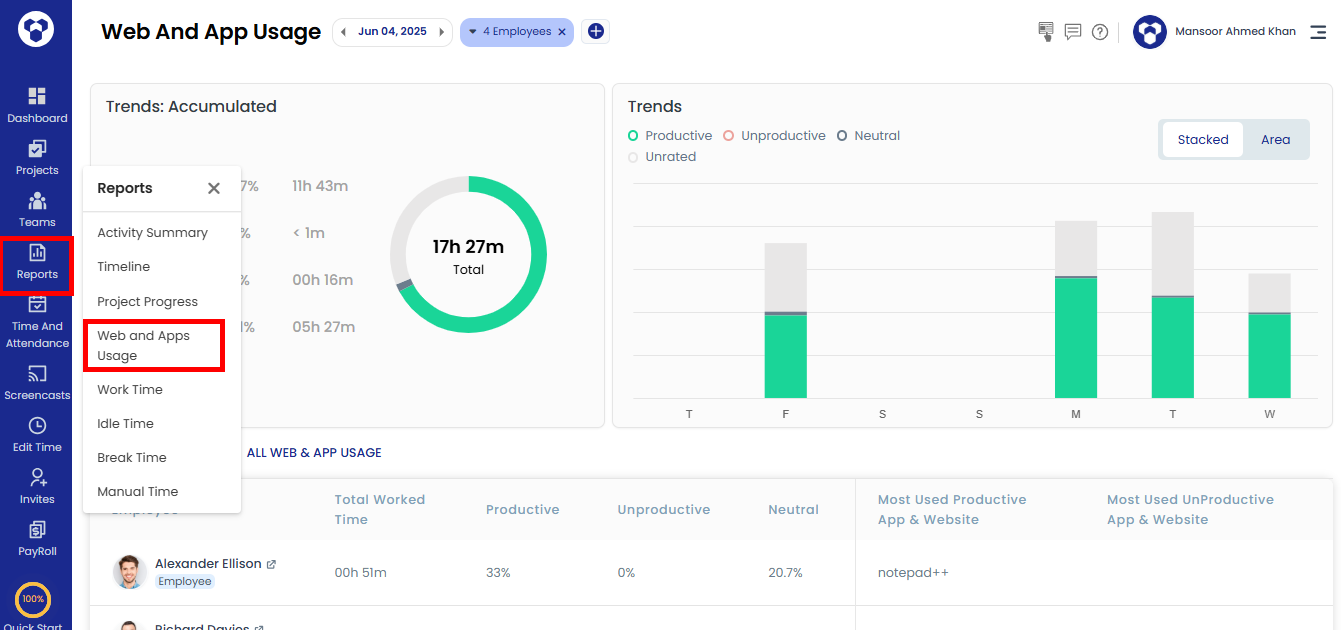Advance date using the right arrow
Screen dimensions: 1341x630
(441, 31)
